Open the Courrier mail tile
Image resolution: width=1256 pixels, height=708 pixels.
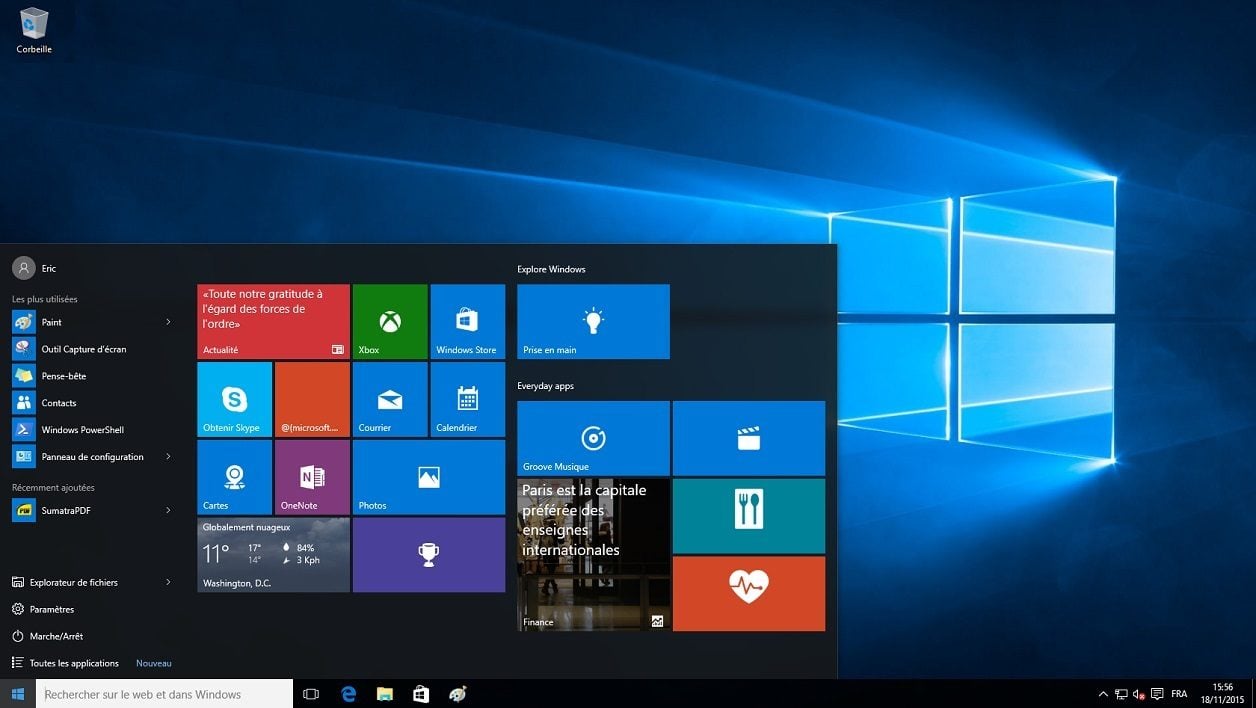click(x=390, y=399)
